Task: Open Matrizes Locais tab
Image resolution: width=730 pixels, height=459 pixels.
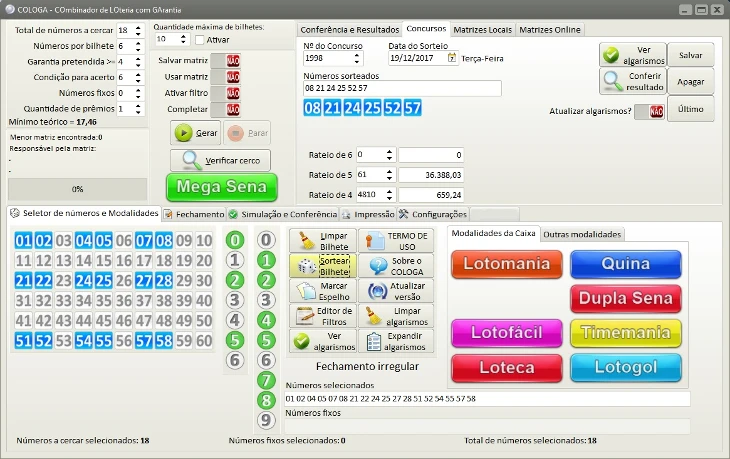Action: coord(482,30)
